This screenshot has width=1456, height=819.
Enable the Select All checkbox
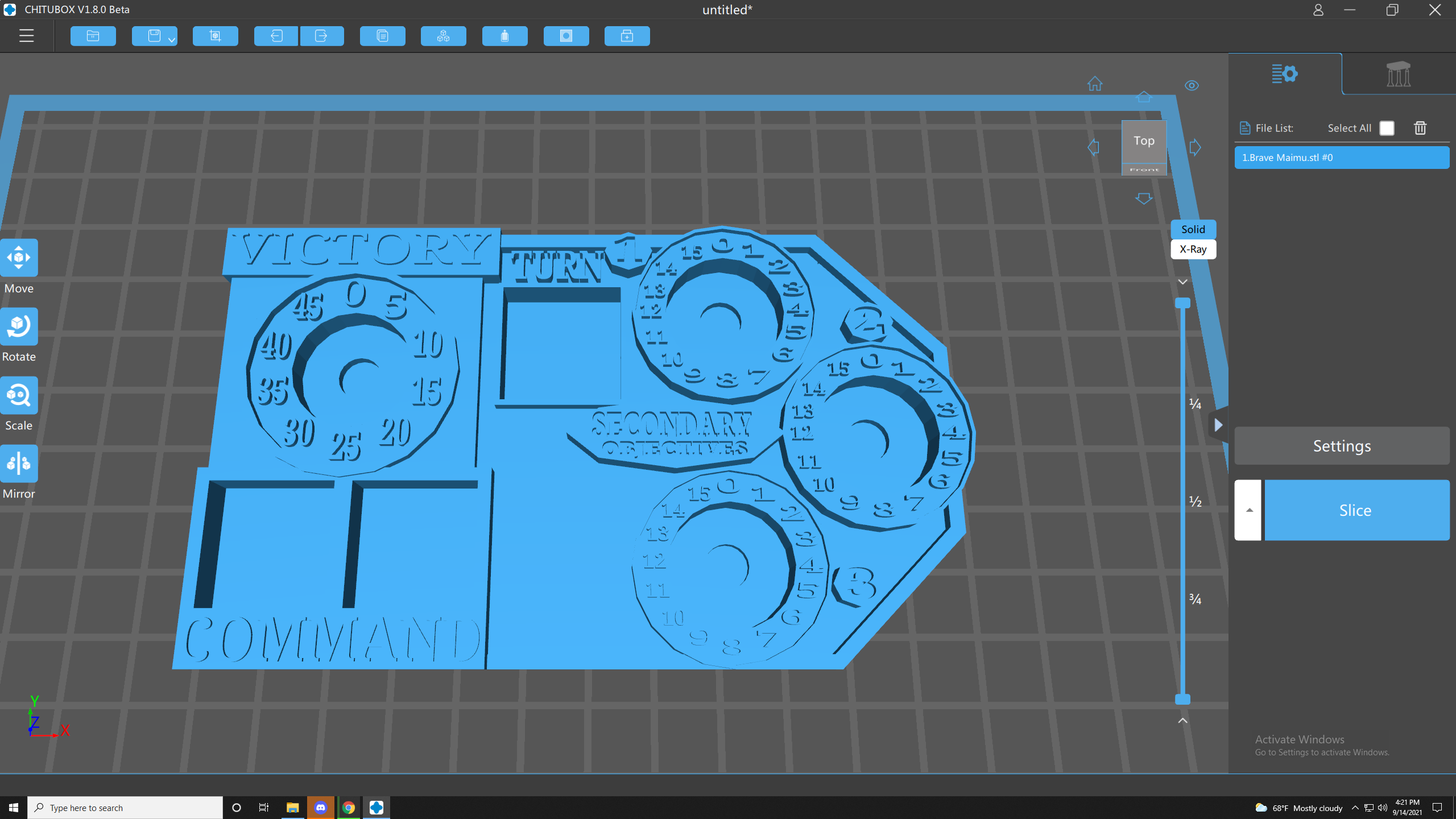click(1387, 128)
